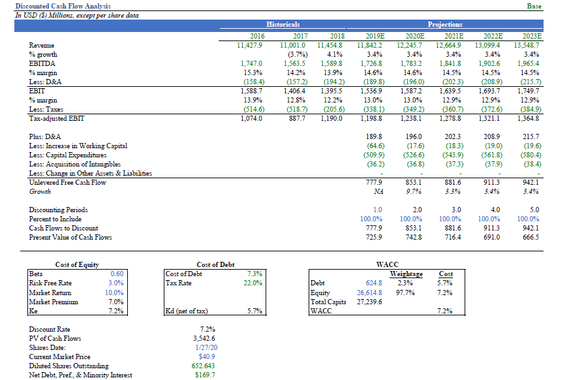Click the 'Discounted Cash Flow Analysis' title

point(63,6)
